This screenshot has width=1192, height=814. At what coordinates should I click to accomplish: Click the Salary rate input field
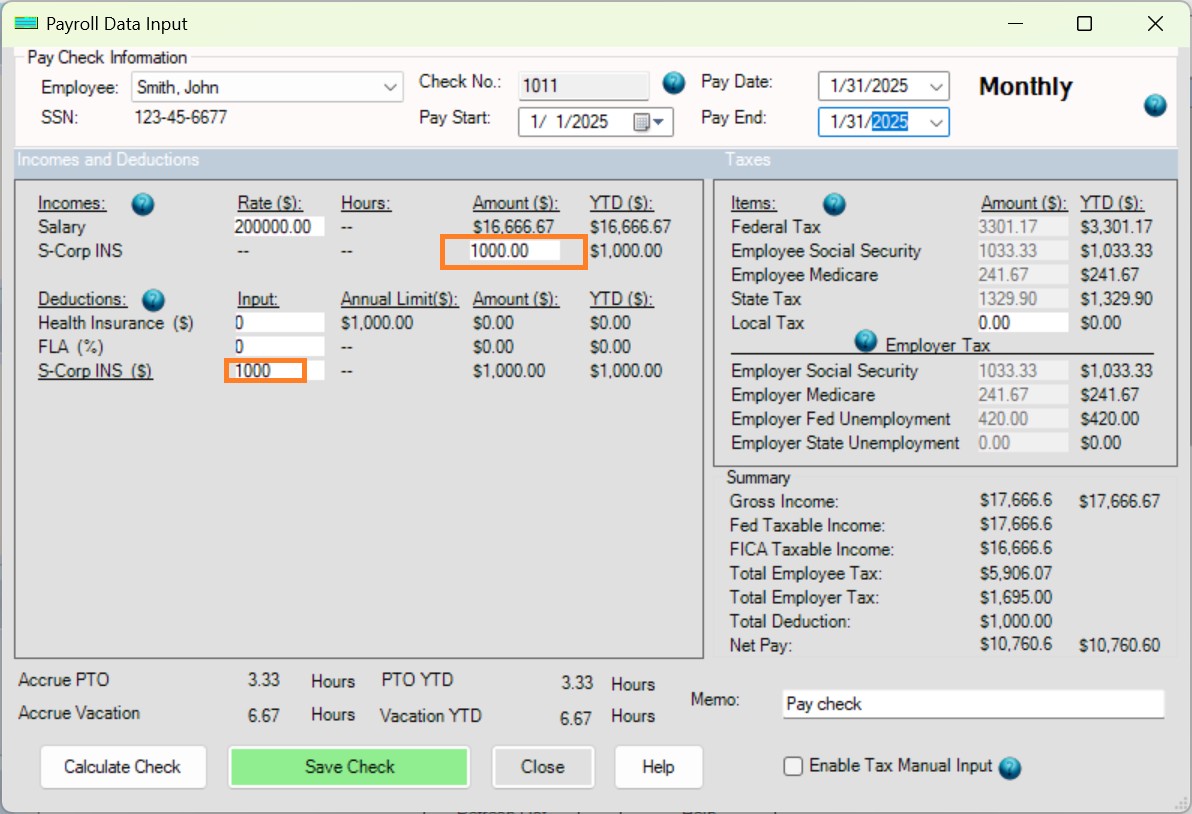tap(278, 227)
